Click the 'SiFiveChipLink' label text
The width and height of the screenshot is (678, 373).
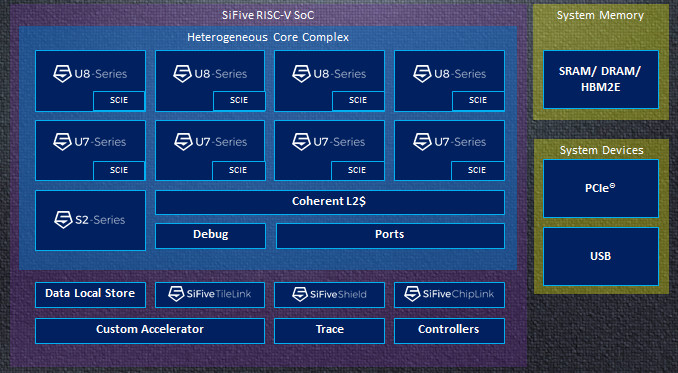click(458, 294)
